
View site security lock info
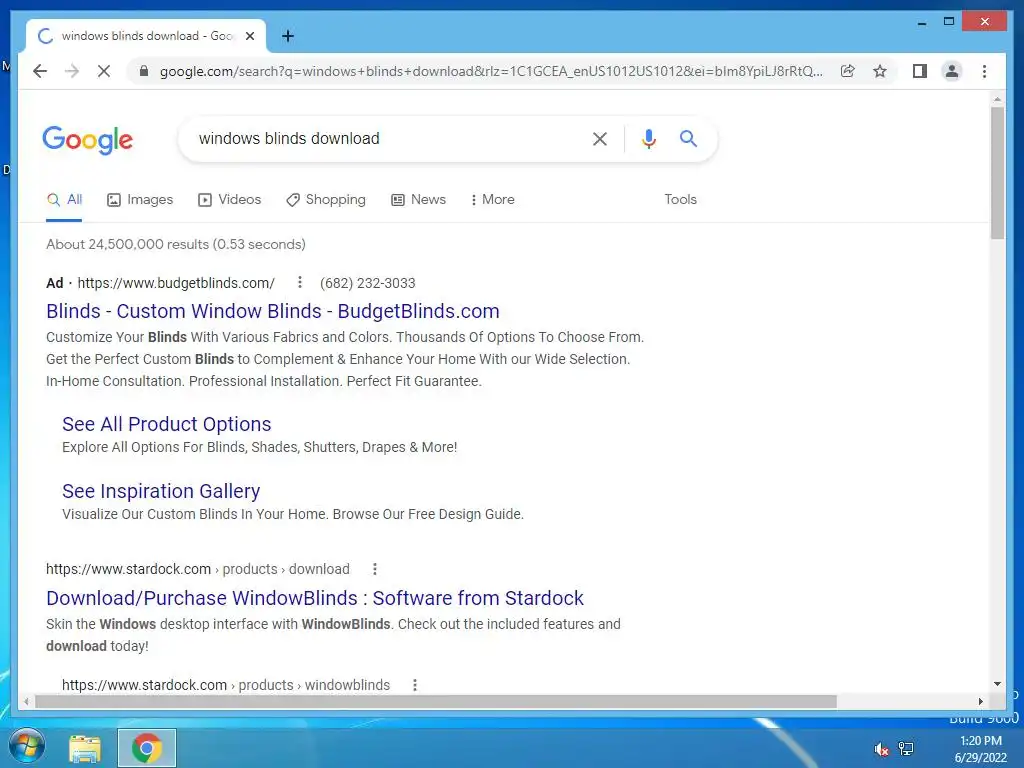[144, 71]
